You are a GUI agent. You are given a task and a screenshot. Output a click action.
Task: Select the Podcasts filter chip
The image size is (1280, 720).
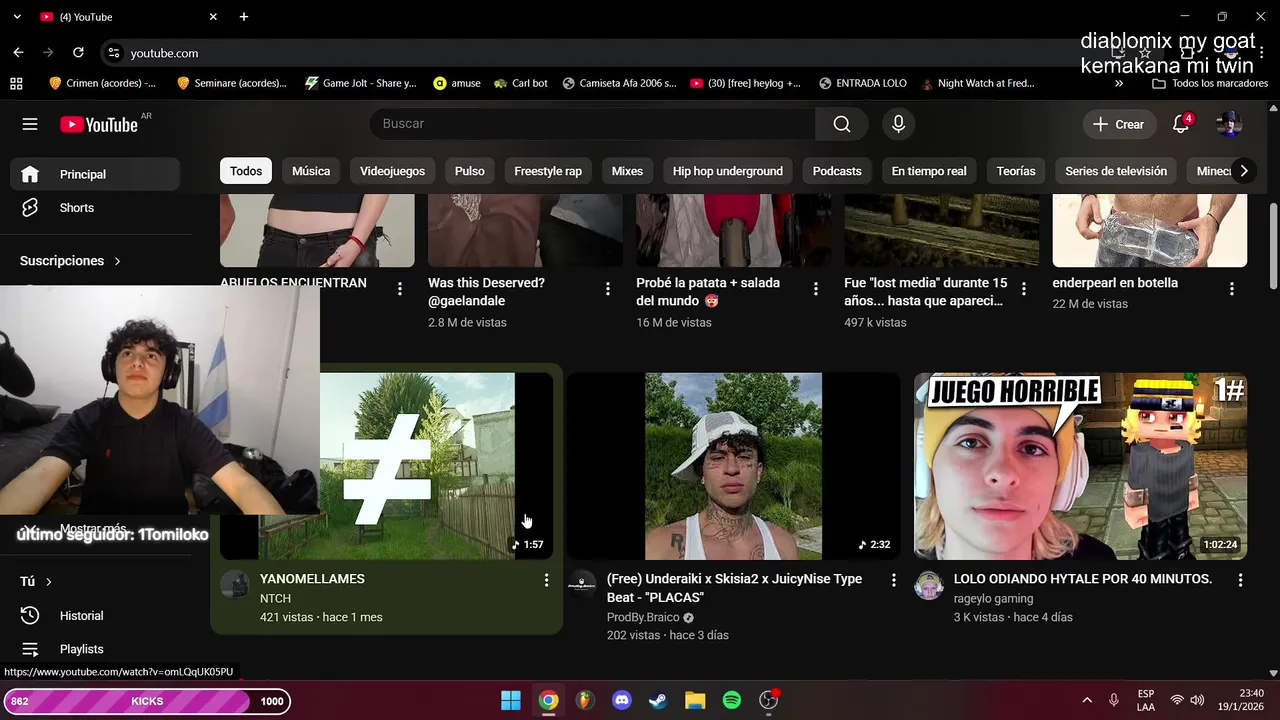click(837, 171)
